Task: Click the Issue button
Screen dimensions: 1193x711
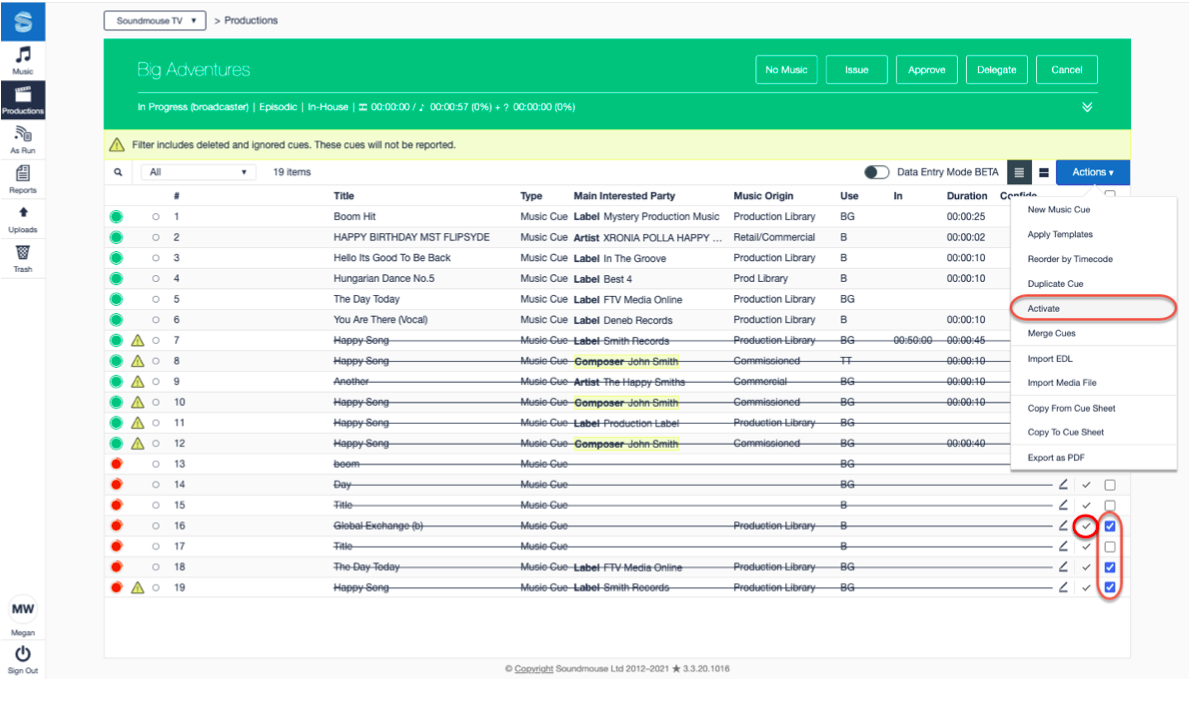Action: (856, 69)
